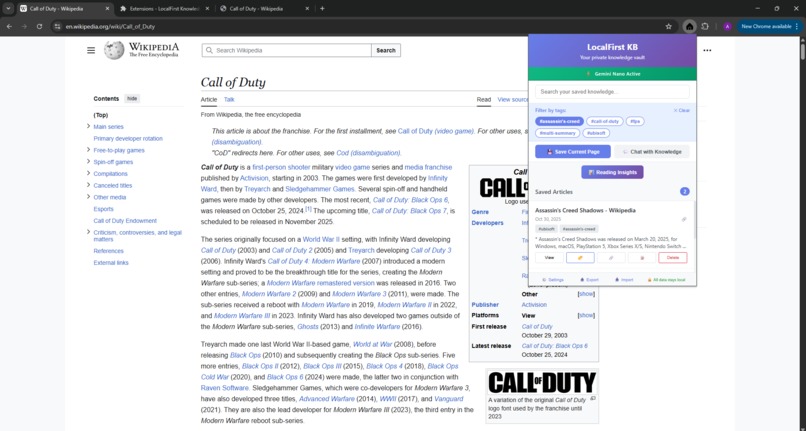The image size is (806, 431).
Task: Open the three-dot menu right of popup
Action: click(x=707, y=50)
